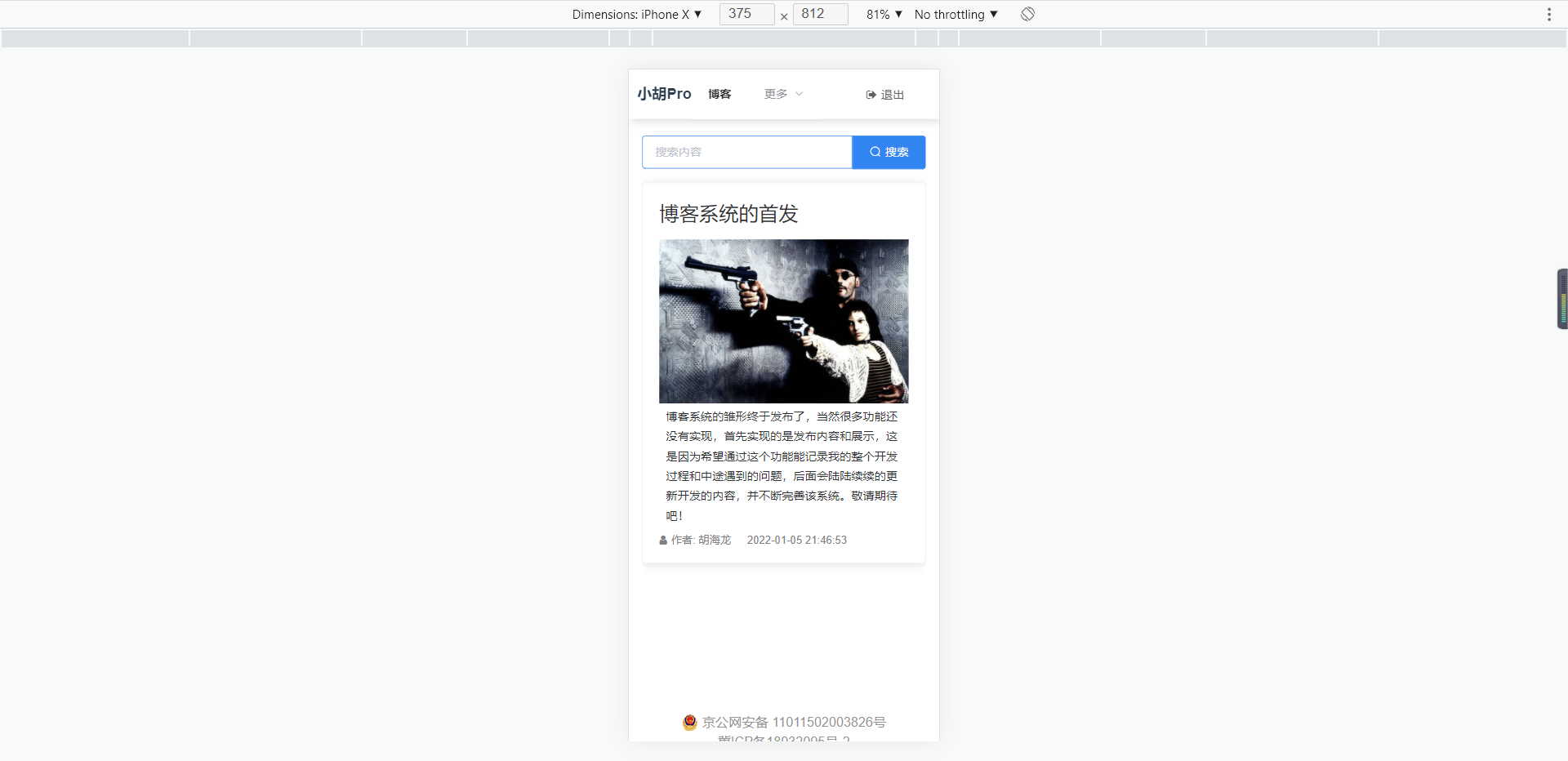This screenshot has height=761, width=1568.
Task: Open the No throttling dropdown
Action: pyautogui.click(x=955, y=14)
